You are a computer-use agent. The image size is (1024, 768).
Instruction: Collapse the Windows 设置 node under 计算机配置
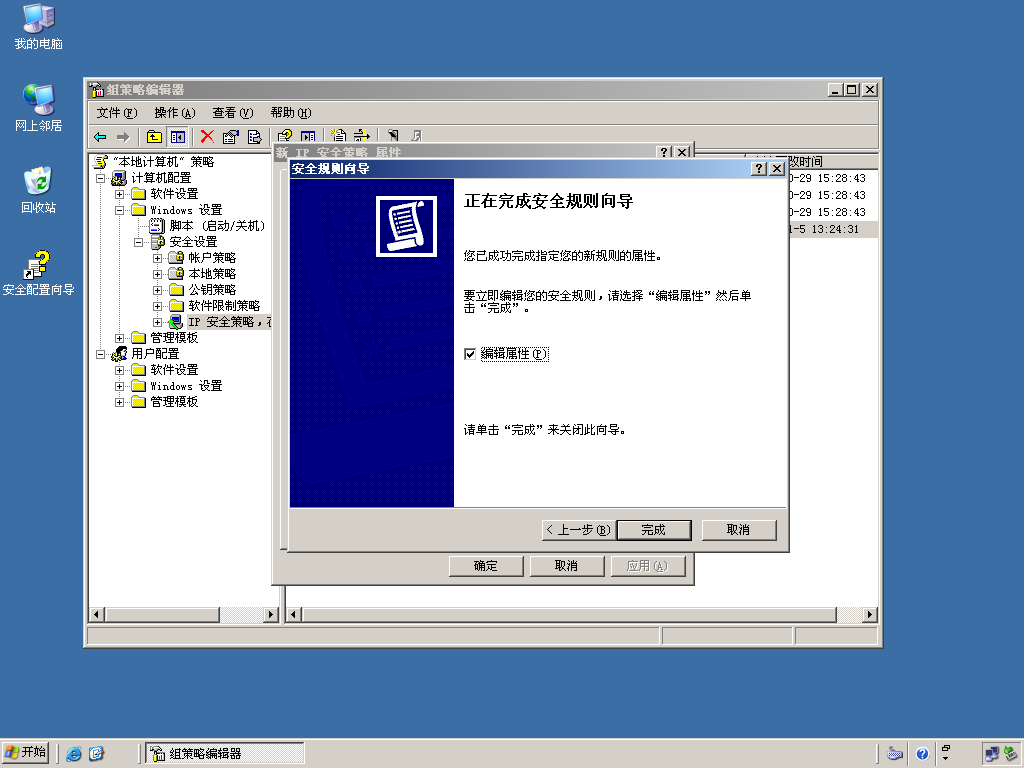pyautogui.click(x=120, y=210)
